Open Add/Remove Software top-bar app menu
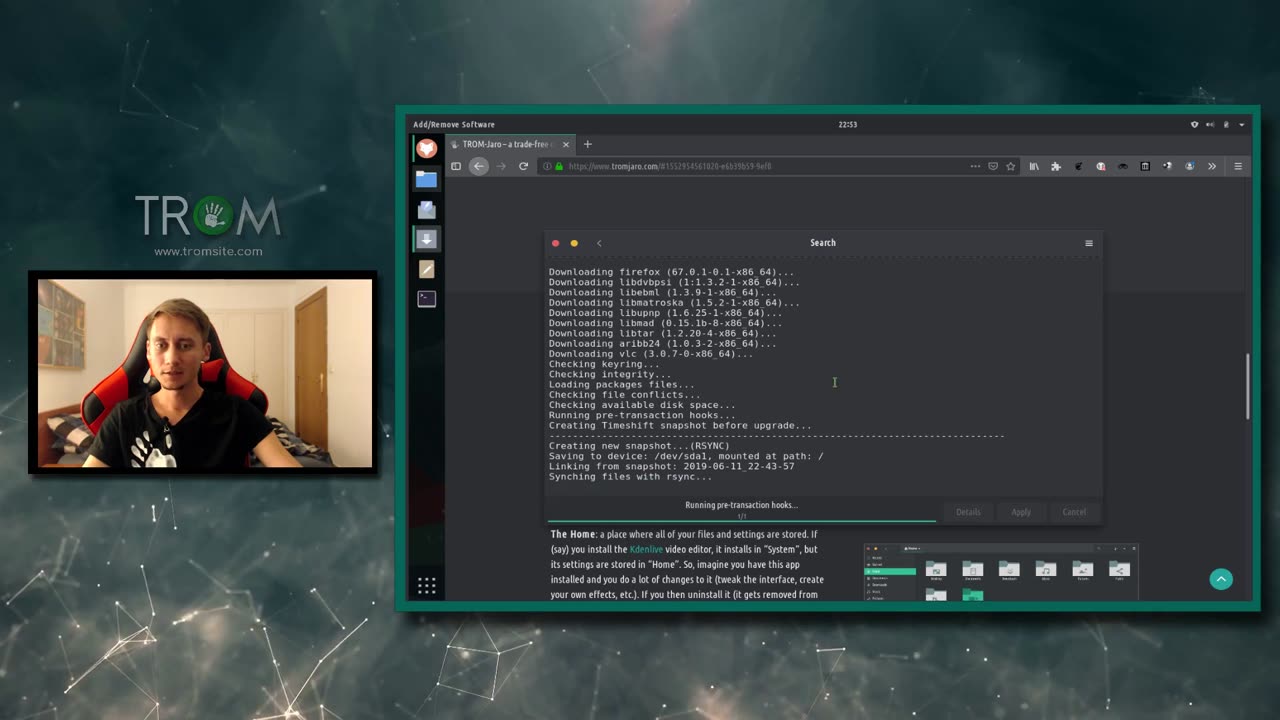The image size is (1280, 720). tap(454, 125)
